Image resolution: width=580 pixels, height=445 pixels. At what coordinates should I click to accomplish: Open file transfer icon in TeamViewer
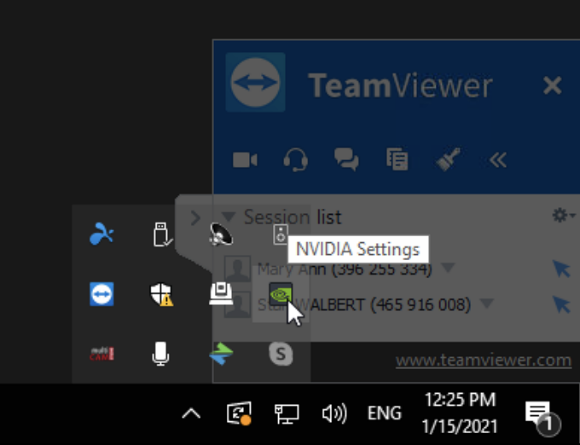pos(397,159)
